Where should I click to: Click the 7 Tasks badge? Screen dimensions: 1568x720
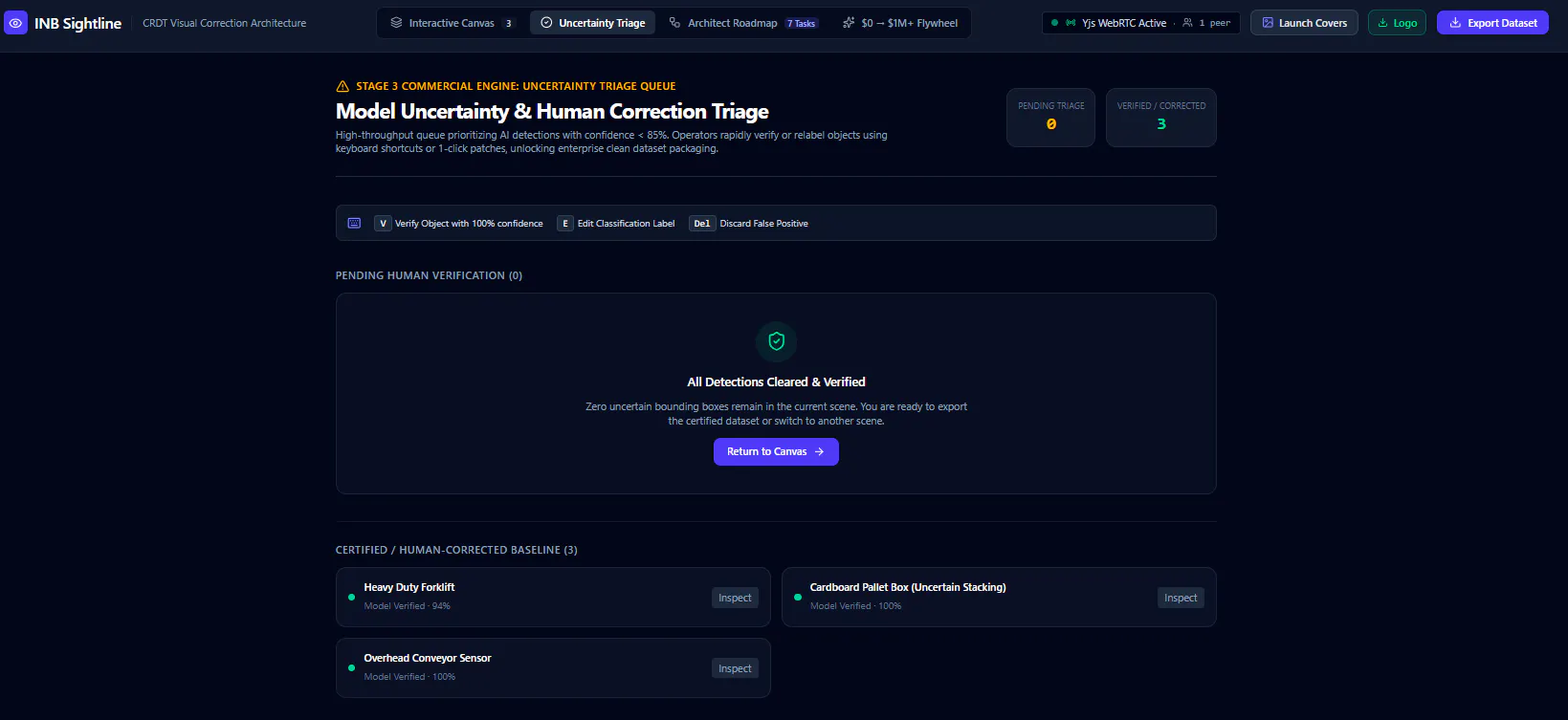click(x=802, y=23)
